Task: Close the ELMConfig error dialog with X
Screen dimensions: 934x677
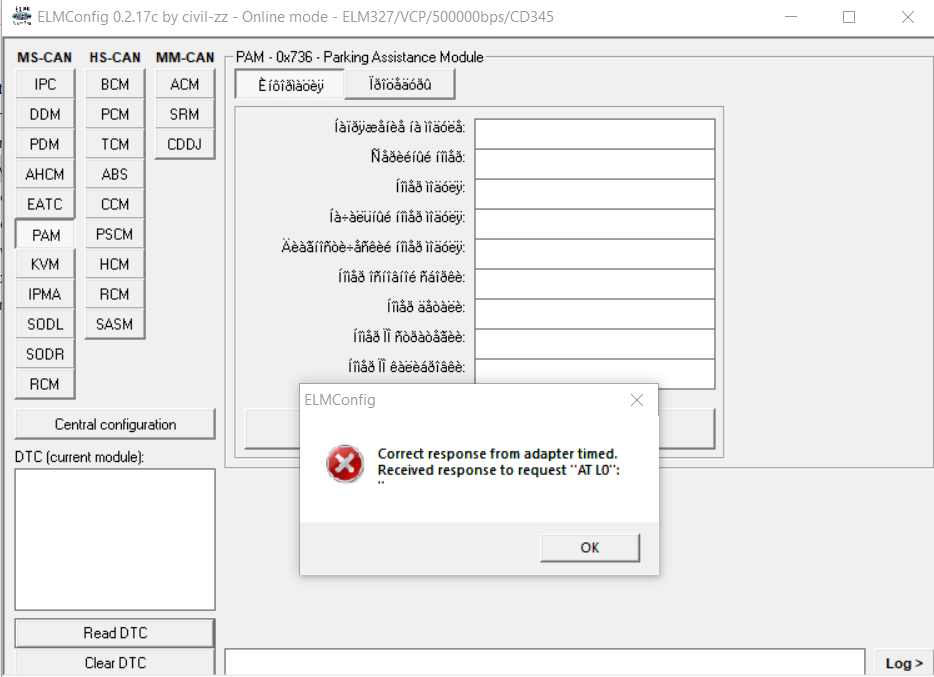Action: point(637,400)
